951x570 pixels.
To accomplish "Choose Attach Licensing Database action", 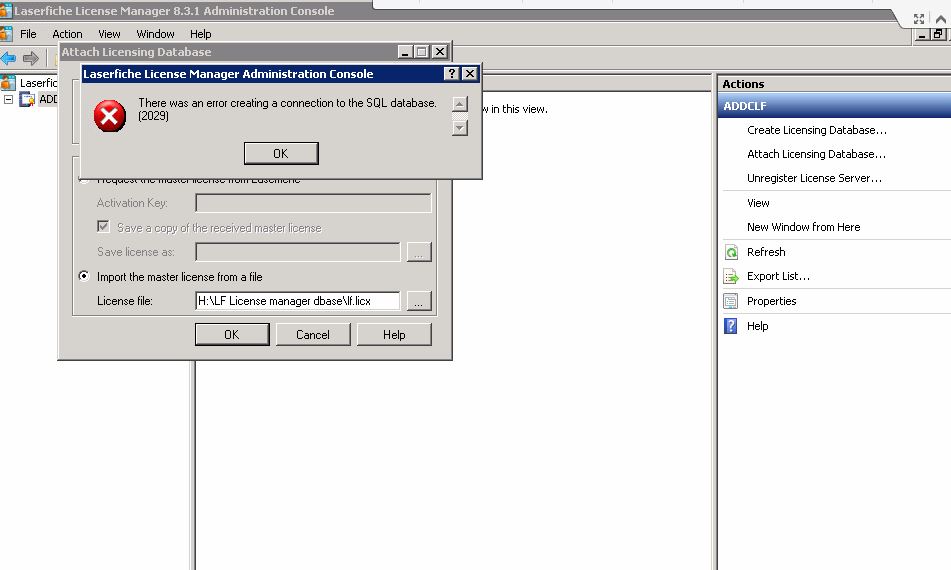I will (x=816, y=154).
